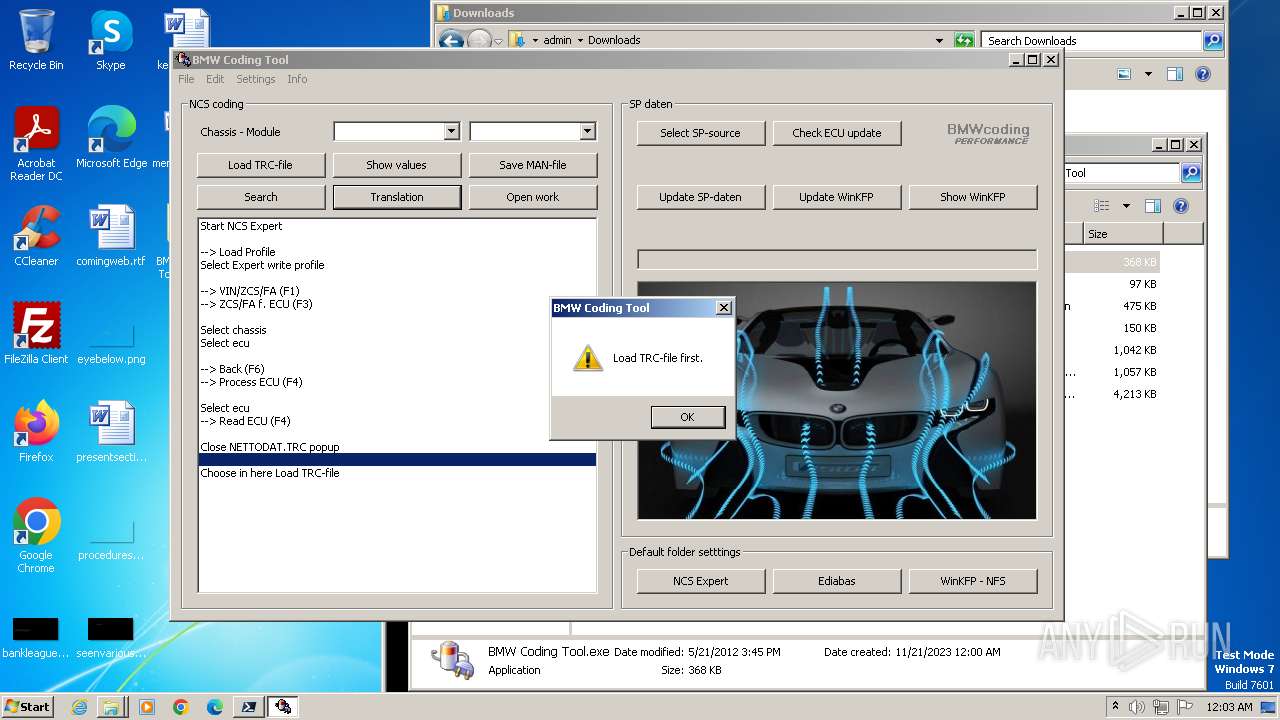This screenshot has height=720, width=1280.
Task: Open Microsoft Edge desktop icon
Action: [x=111, y=138]
